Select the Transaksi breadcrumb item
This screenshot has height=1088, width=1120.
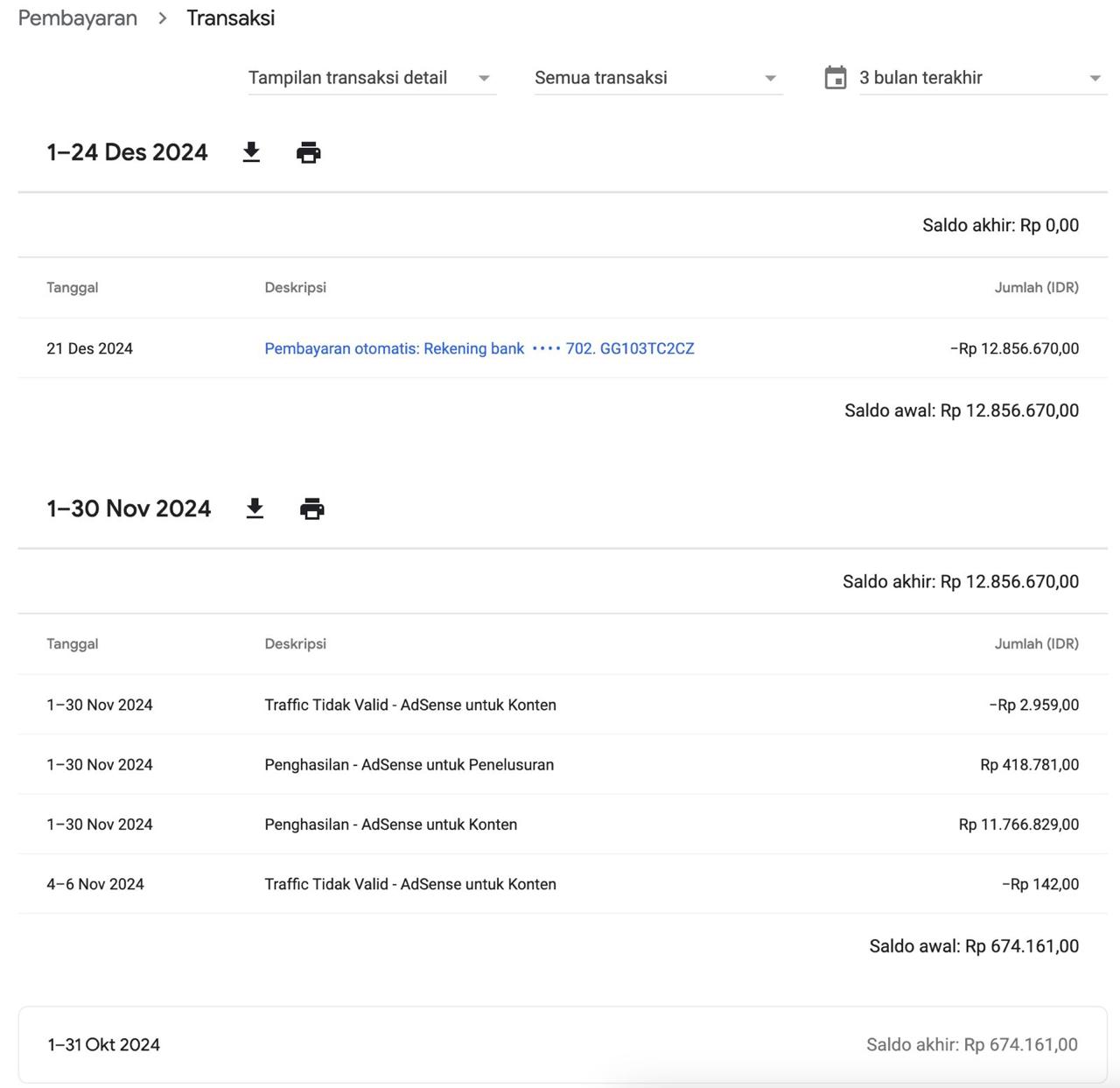coord(231,18)
